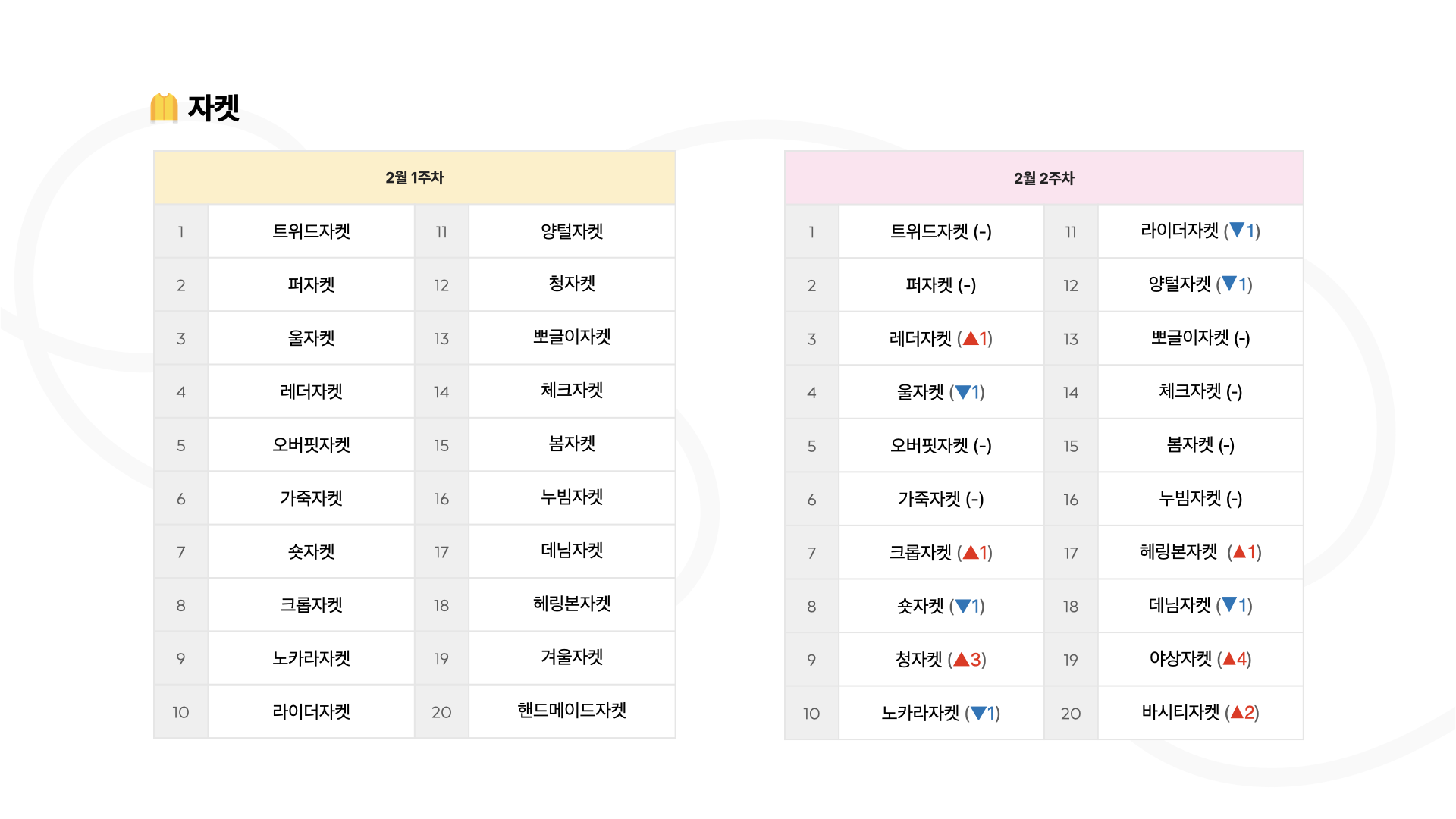This screenshot has height=819, width=1456.
Task: Click the red up arrow beside 청자켓
Action: tap(961, 659)
